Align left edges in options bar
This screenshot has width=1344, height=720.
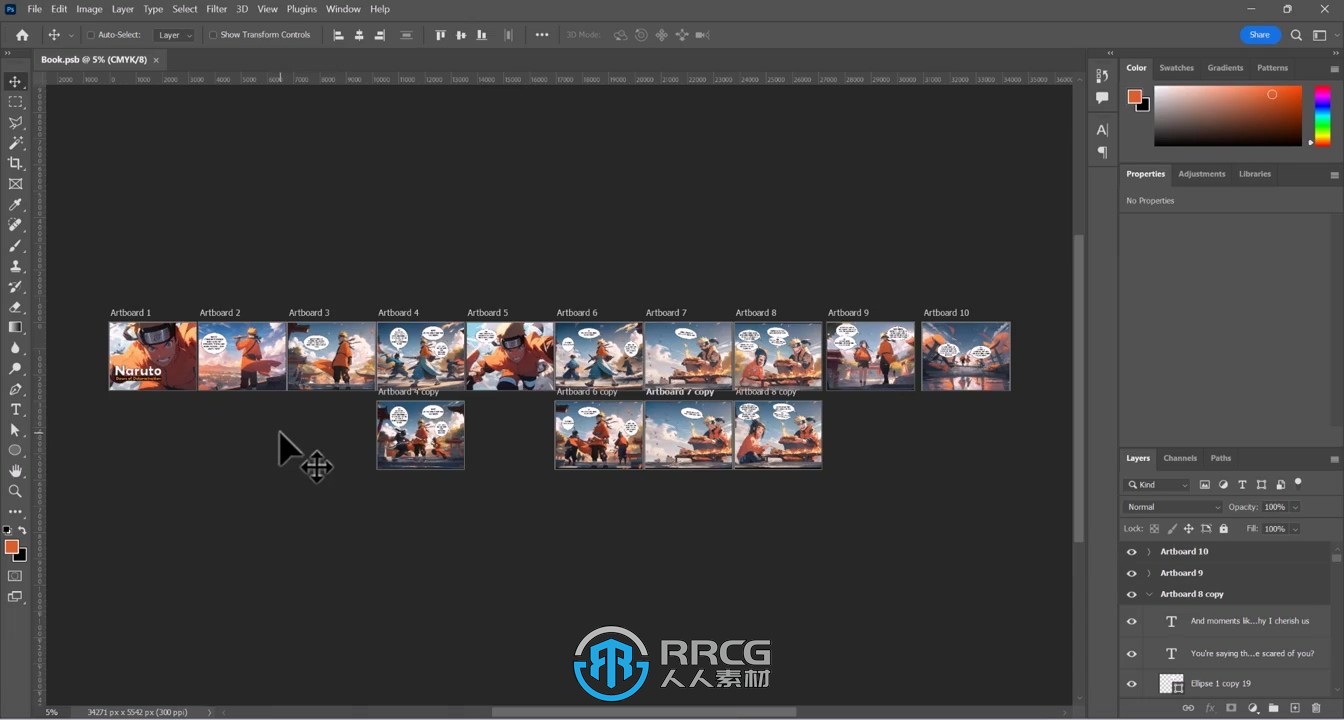(x=338, y=35)
